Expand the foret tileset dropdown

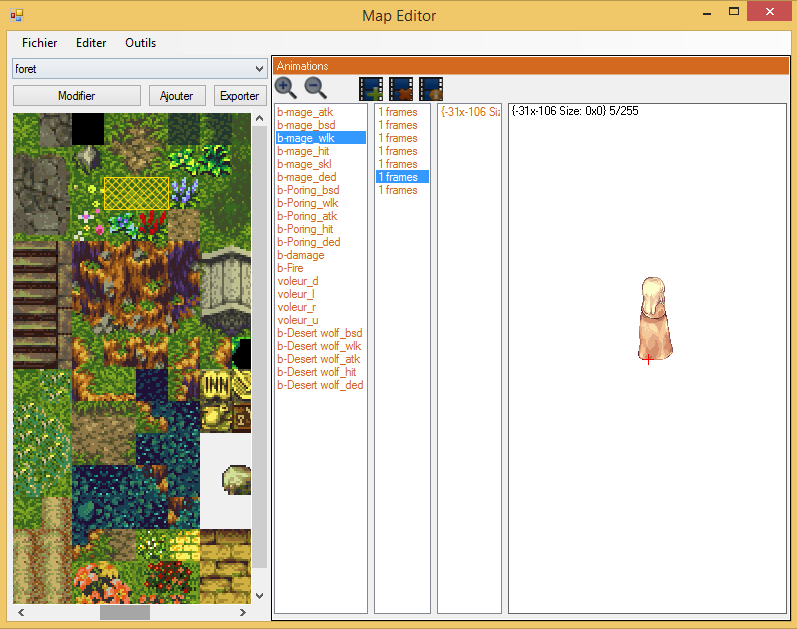259,69
